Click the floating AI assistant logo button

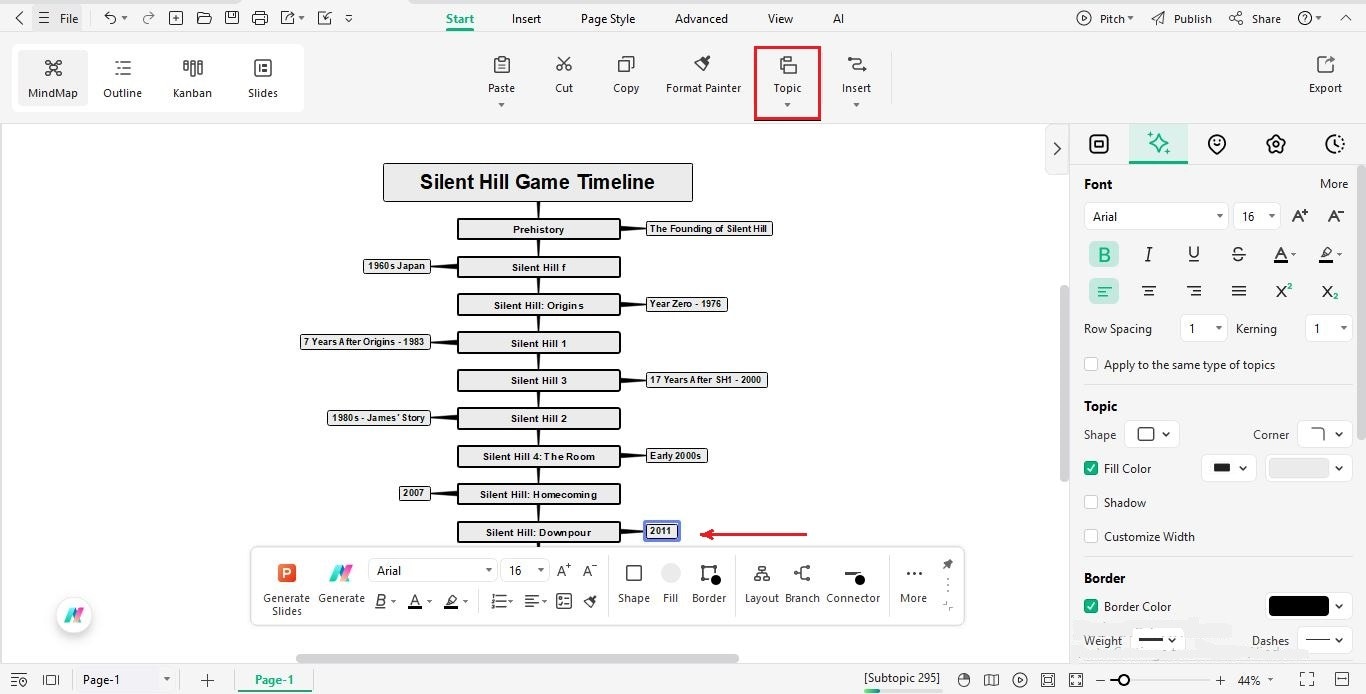tap(74, 615)
